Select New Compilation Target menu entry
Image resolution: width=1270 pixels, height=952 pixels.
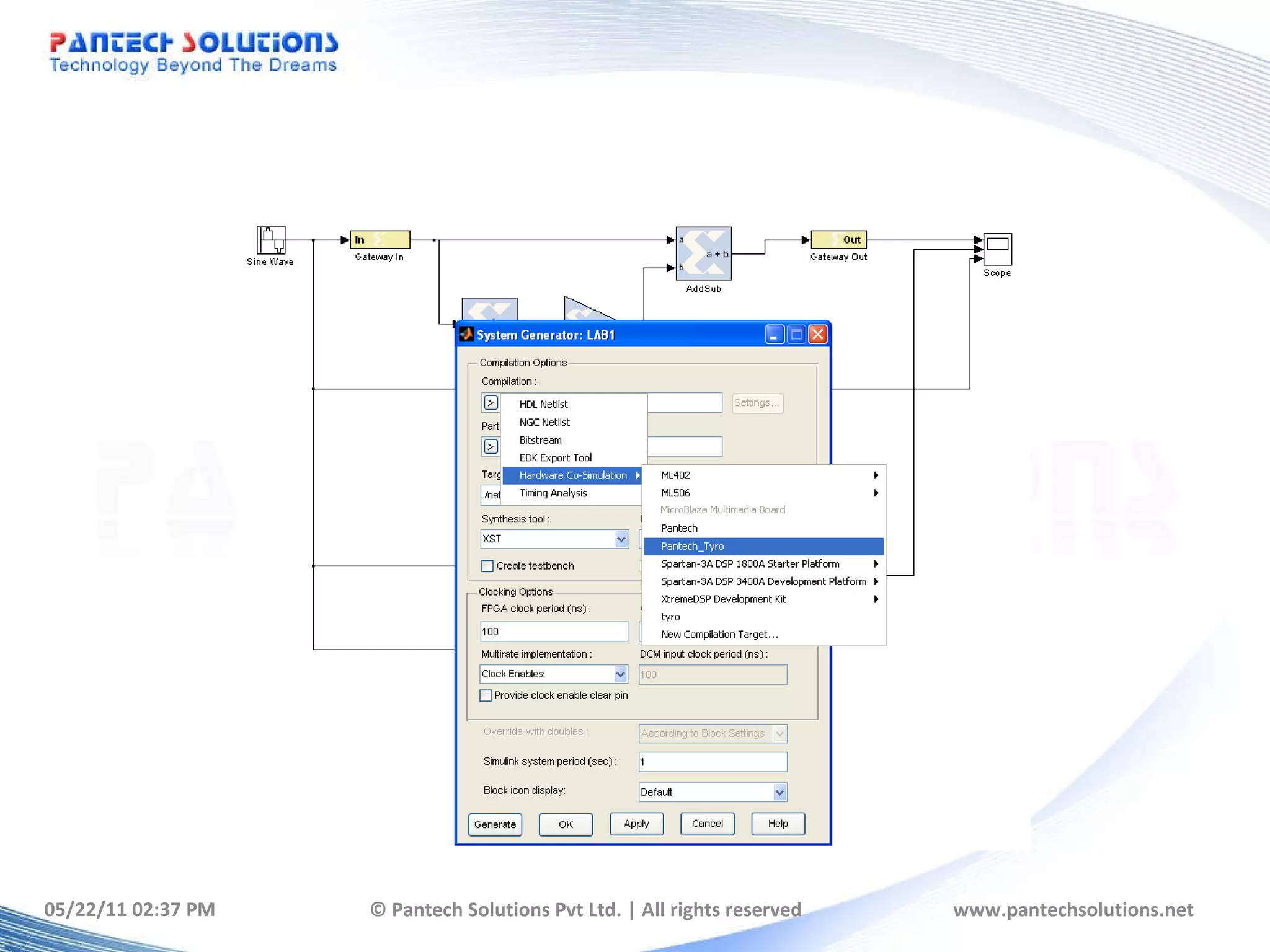(719, 635)
